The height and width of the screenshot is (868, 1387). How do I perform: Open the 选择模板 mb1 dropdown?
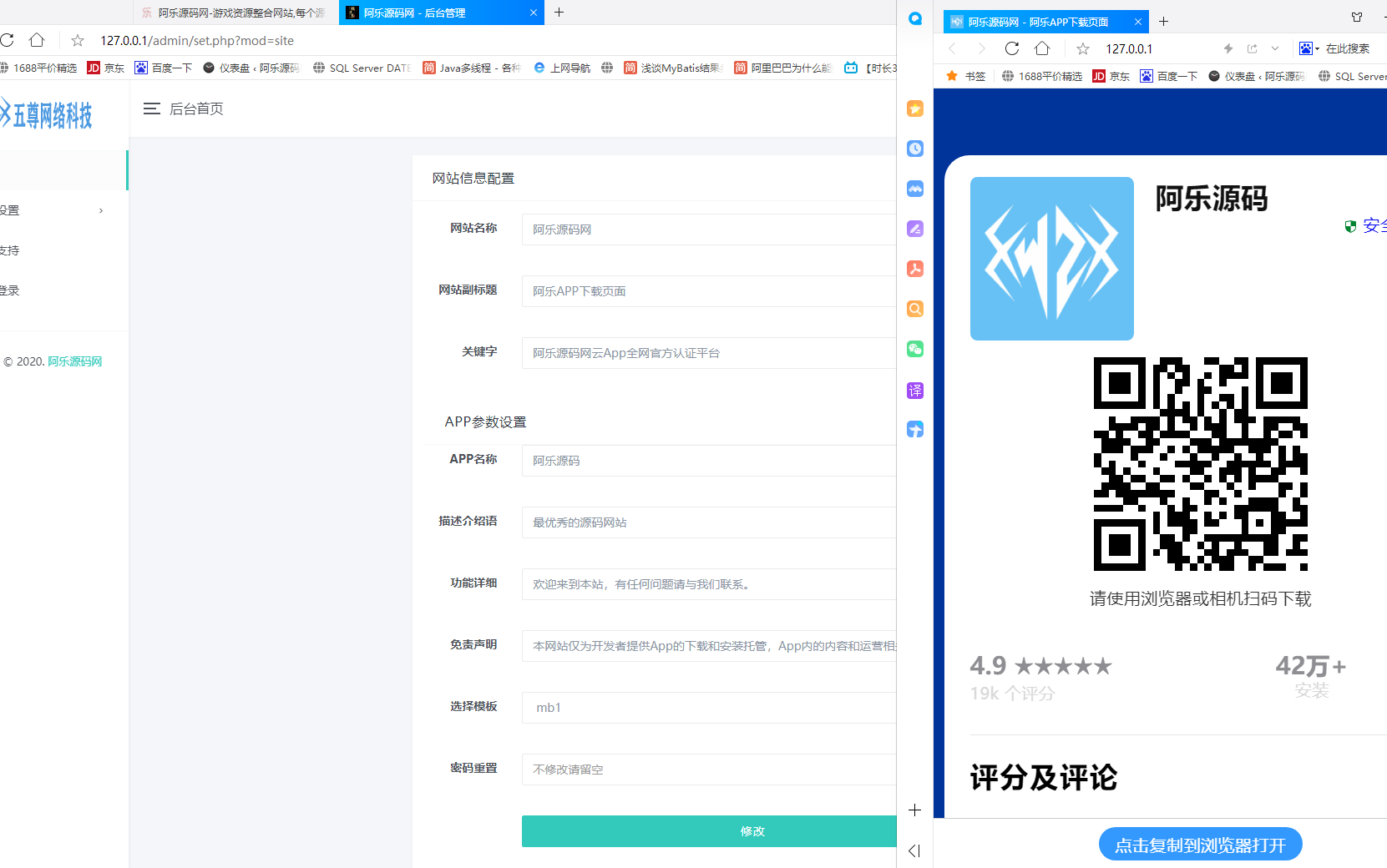point(709,708)
